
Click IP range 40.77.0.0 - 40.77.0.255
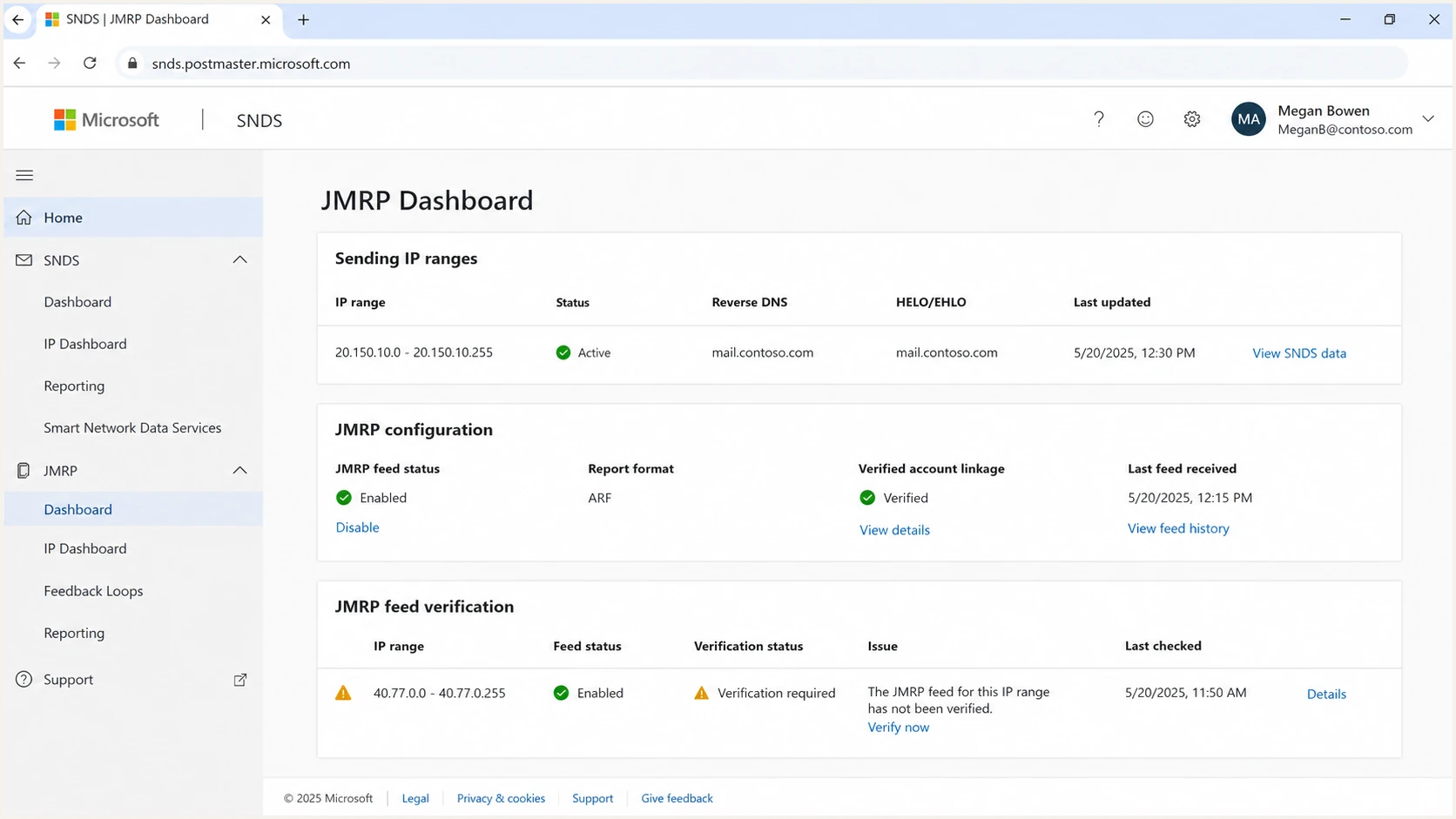tap(439, 693)
